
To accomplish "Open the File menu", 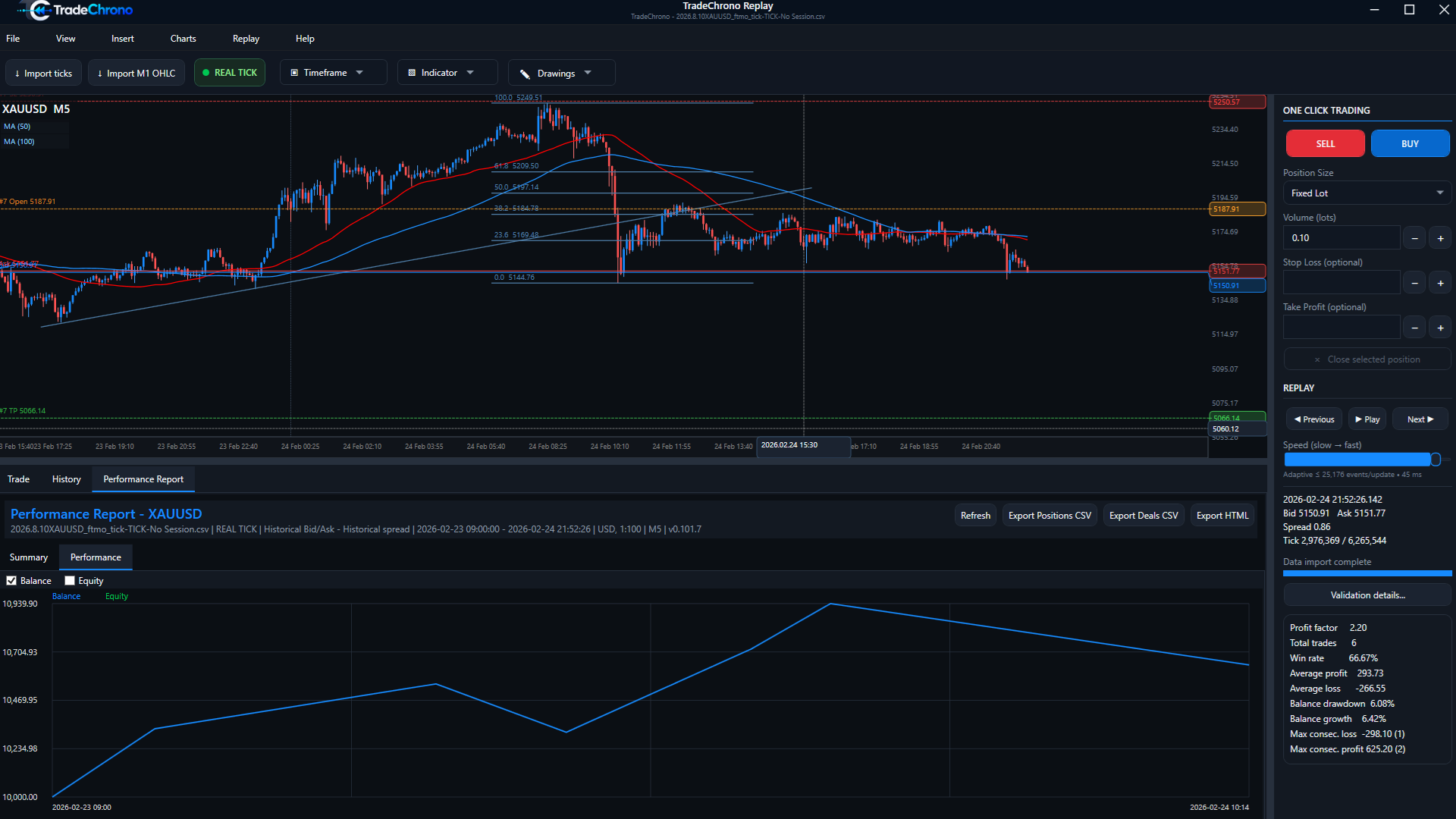I will tap(13, 39).
